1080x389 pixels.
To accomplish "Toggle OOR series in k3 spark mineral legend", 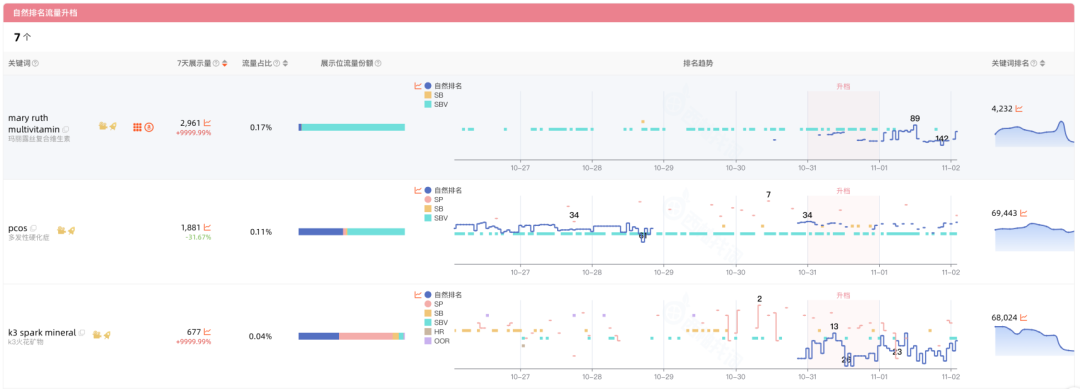I will tap(436, 340).
